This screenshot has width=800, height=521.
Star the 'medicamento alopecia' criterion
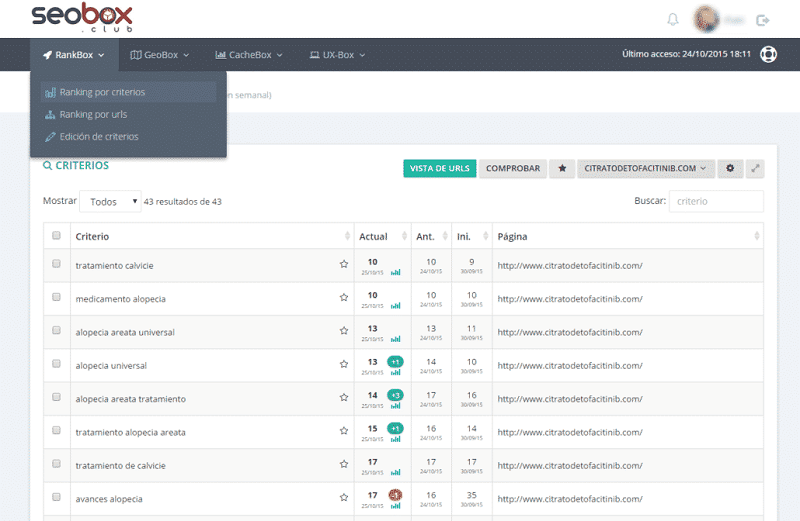[x=344, y=297]
